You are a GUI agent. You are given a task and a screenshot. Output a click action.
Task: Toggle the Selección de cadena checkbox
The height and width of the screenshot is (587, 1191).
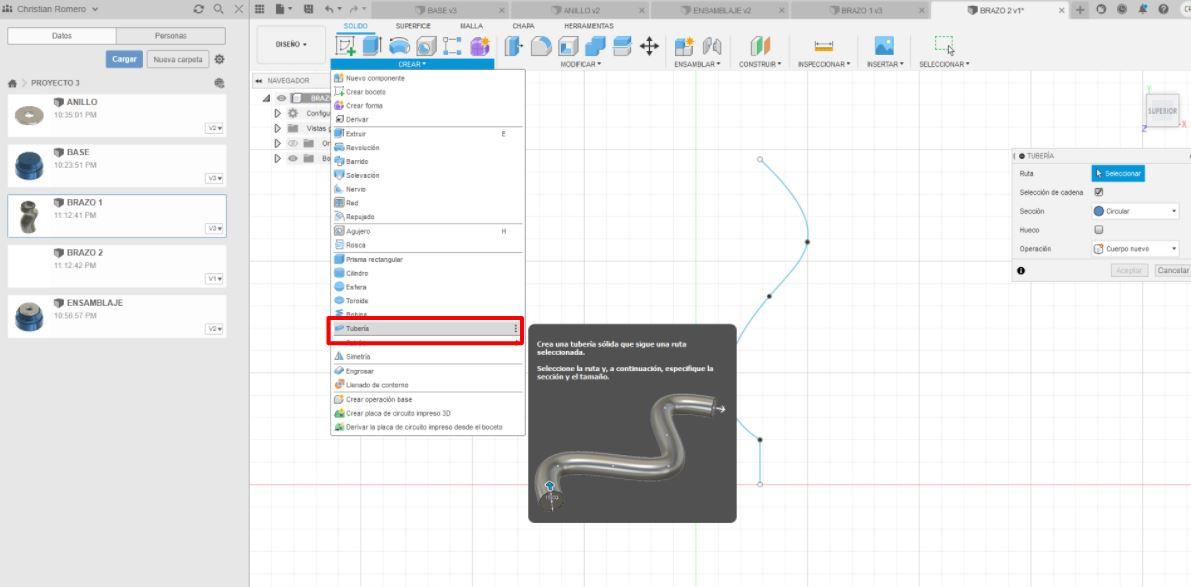point(1098,192)
